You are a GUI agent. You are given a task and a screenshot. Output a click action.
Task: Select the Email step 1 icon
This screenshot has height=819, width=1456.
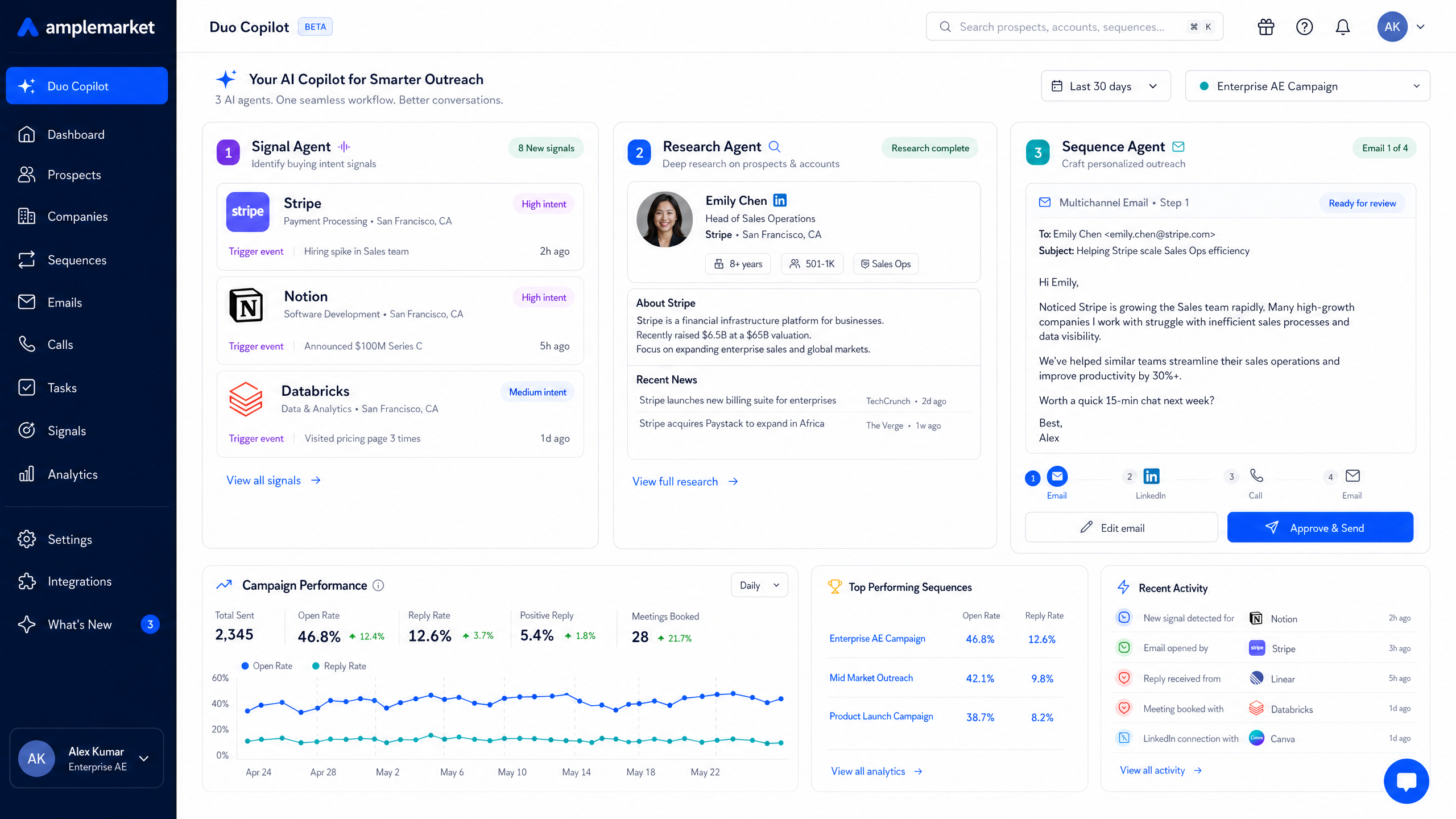point(1057,476)
